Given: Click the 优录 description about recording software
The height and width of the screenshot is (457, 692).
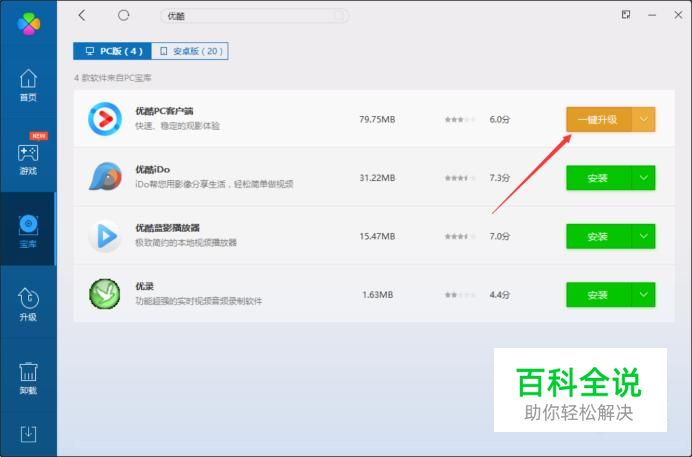Looking at the screenshot, I should click(199, 301).
